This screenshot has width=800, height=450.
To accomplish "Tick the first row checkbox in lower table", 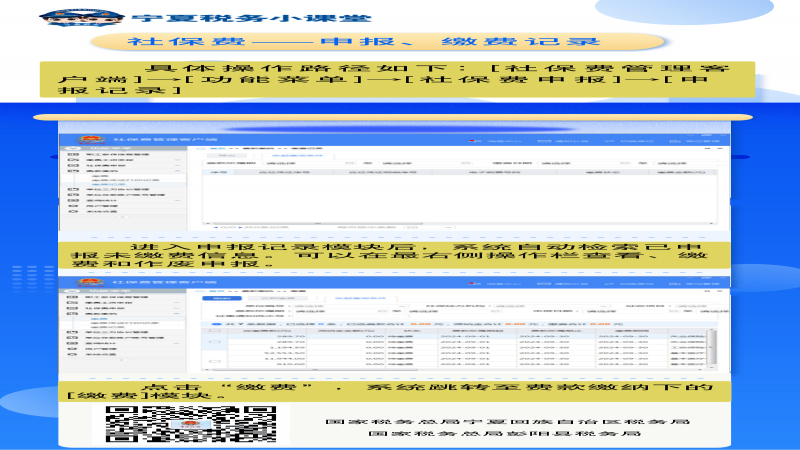I will (x=215, y=342).
